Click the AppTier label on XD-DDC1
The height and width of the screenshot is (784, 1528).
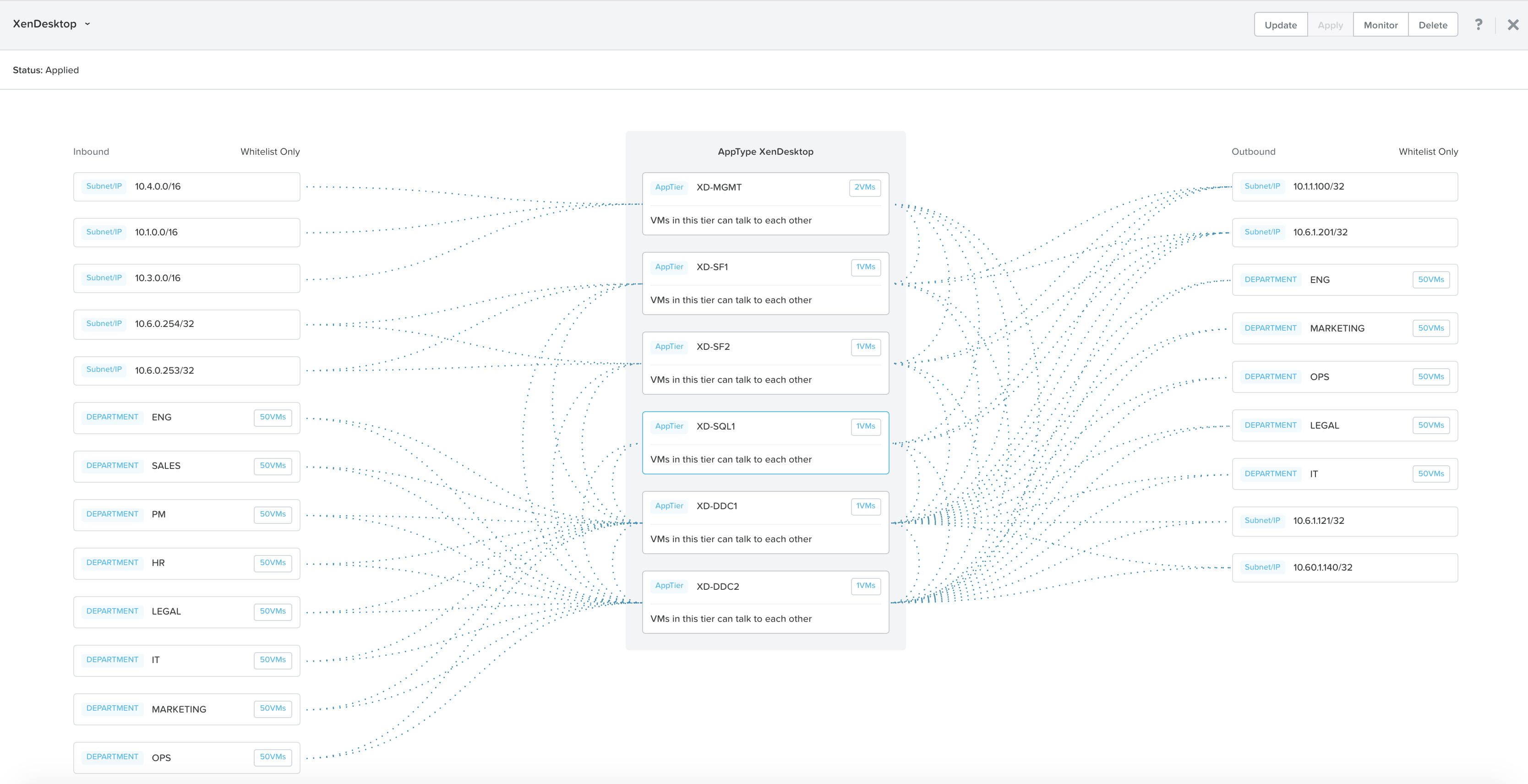click(x=669, y=506)
